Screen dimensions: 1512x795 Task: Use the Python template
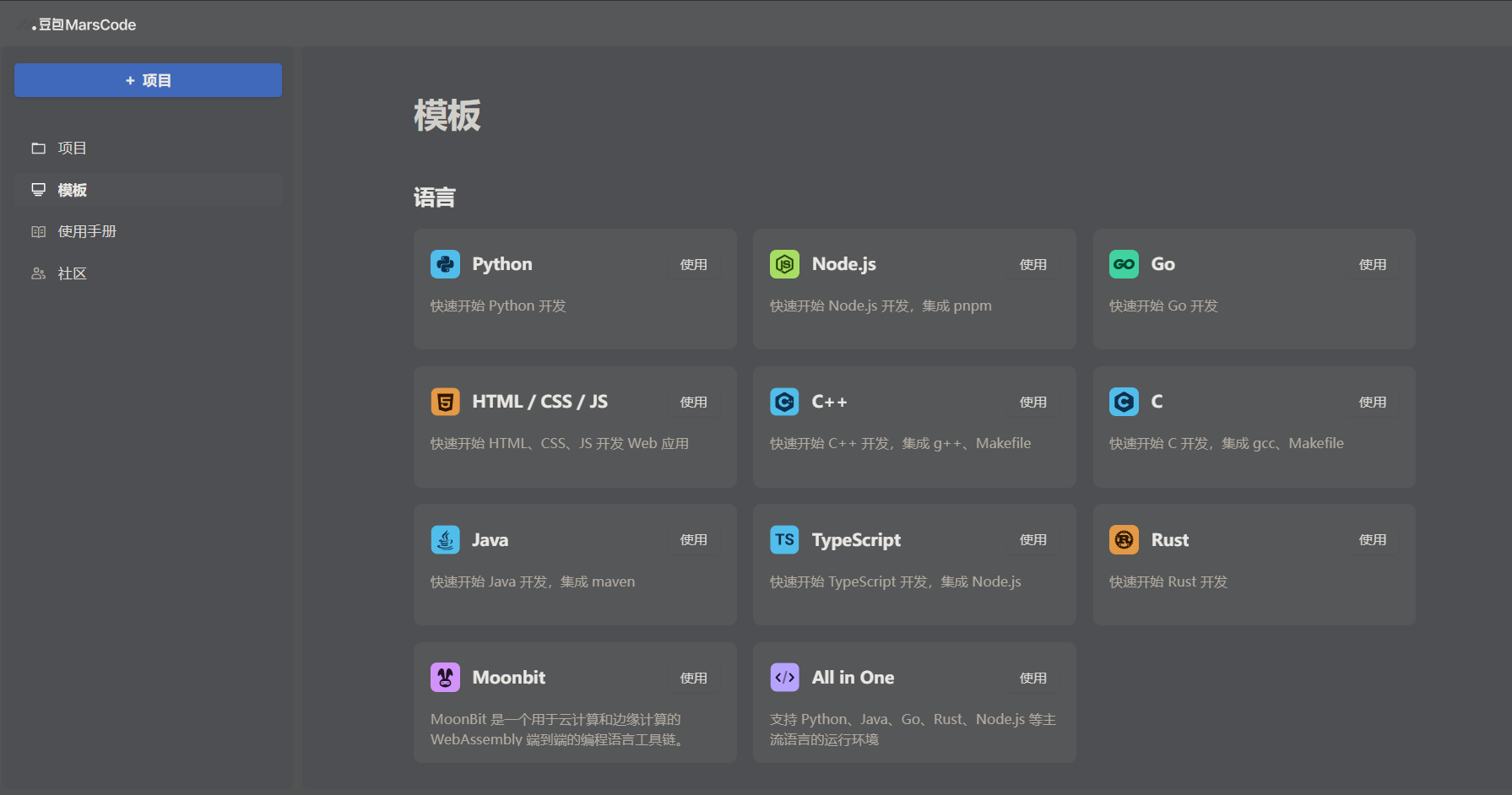click(694, 264)
